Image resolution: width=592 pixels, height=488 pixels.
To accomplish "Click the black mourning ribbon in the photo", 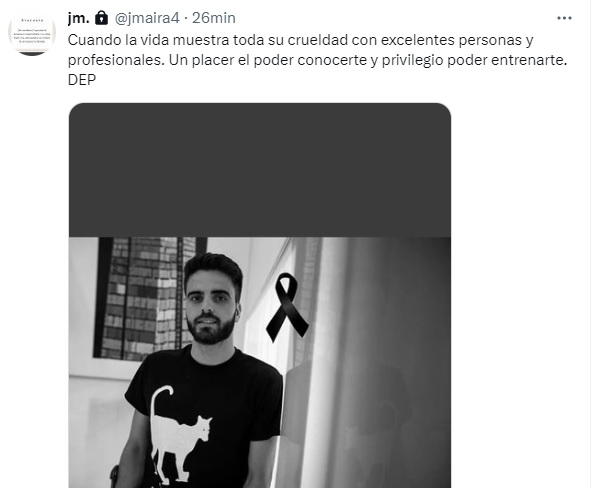I will [x=287, y=307].
